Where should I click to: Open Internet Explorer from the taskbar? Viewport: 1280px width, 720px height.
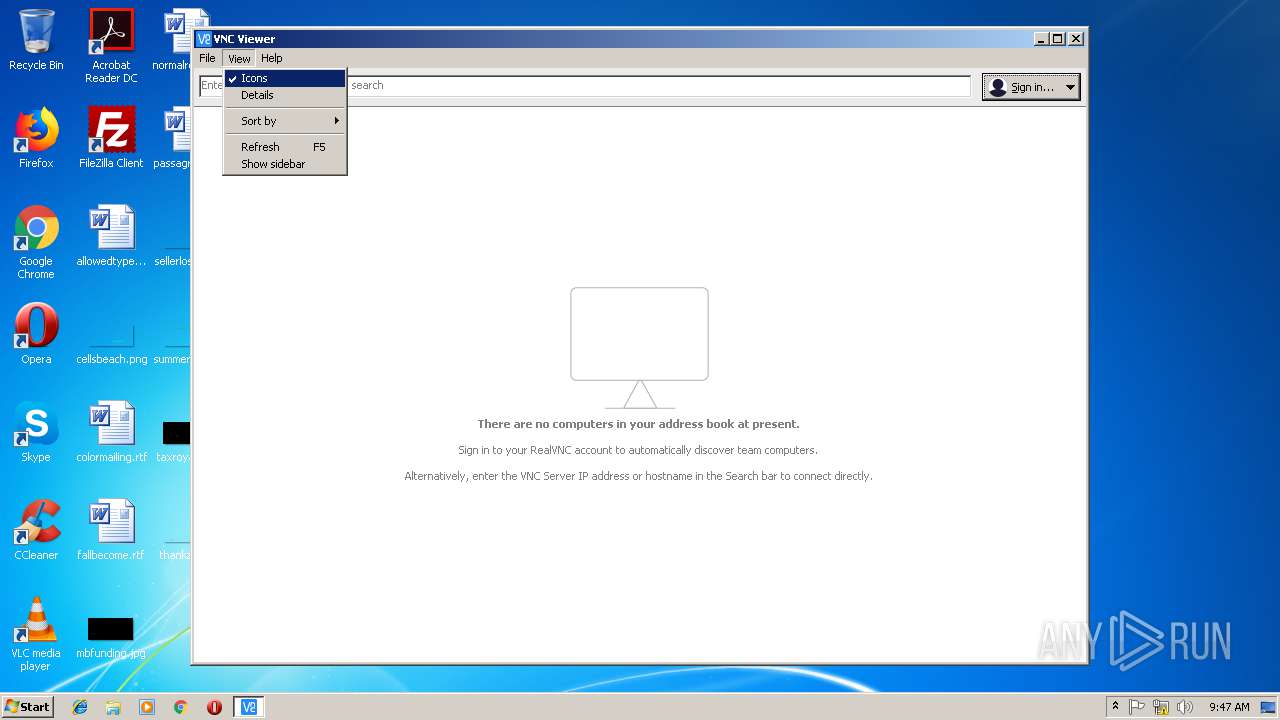tap(80, 707)
